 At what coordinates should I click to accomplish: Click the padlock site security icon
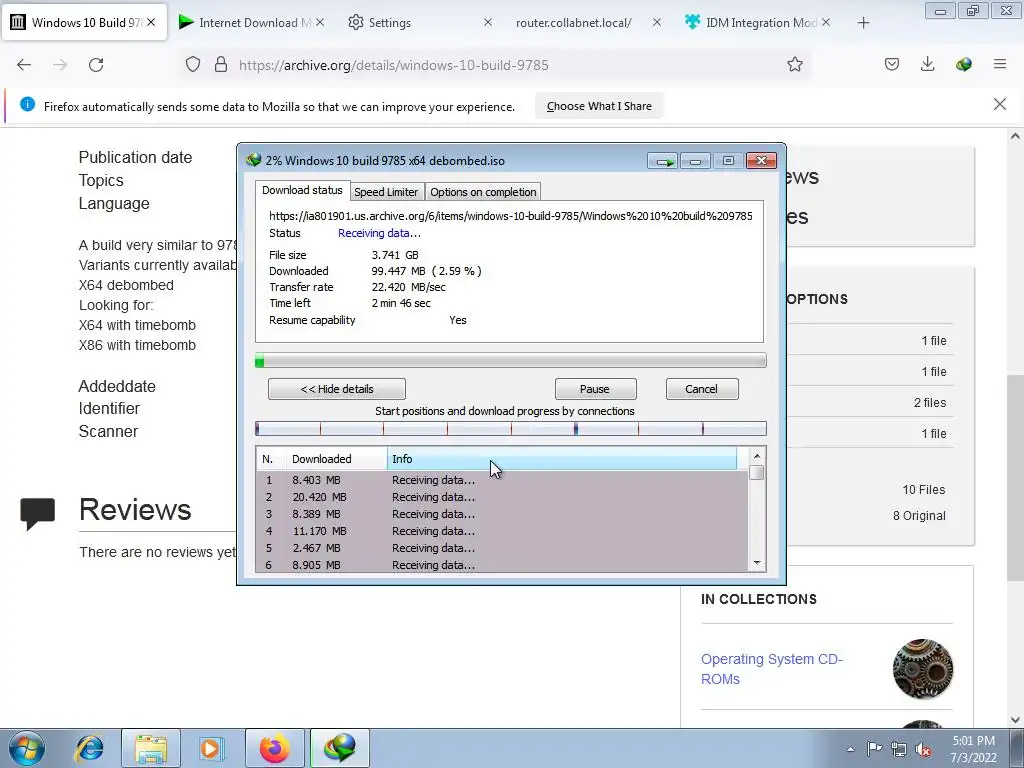click(x=221, y=64)
